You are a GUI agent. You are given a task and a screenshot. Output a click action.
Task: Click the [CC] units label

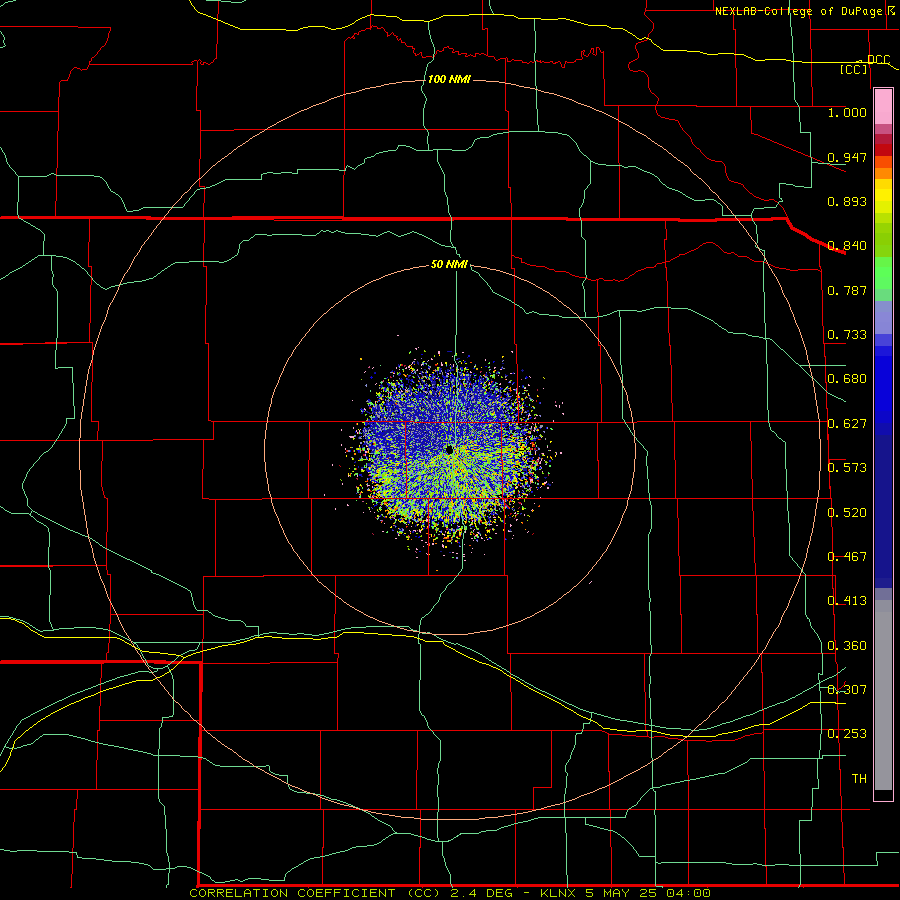[x=854, y=69]
